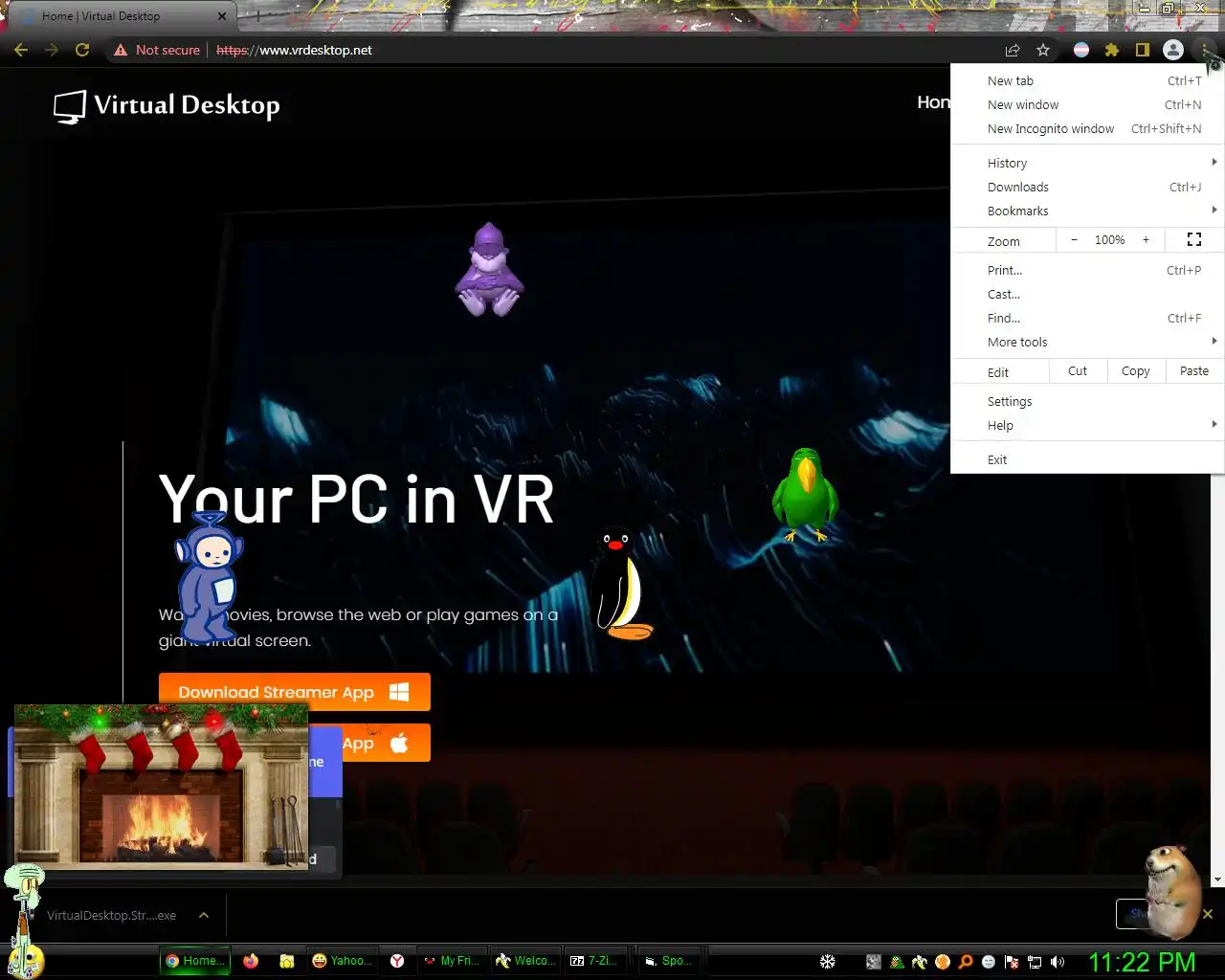The width and height of the screenshot is (1225, 980).
Task: Choose Find... in the Chrome menu
Action: (x=1088, y=319)
